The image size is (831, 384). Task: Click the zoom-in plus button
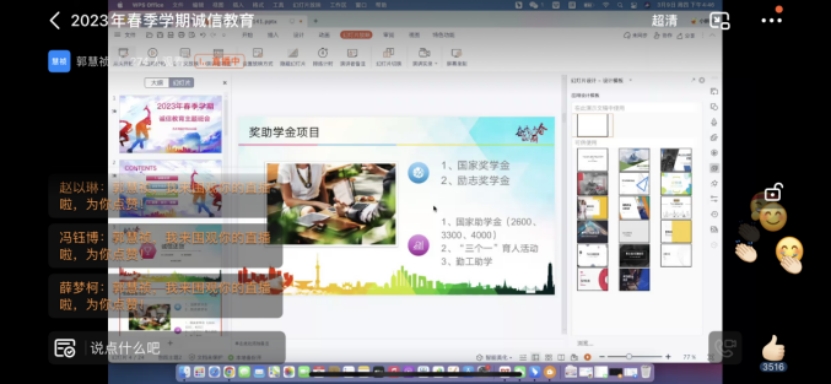tap(668, 357)
